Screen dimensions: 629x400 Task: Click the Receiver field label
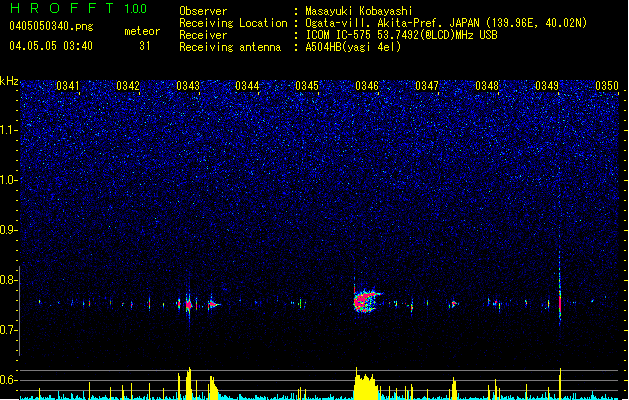(x=203, y=35)
